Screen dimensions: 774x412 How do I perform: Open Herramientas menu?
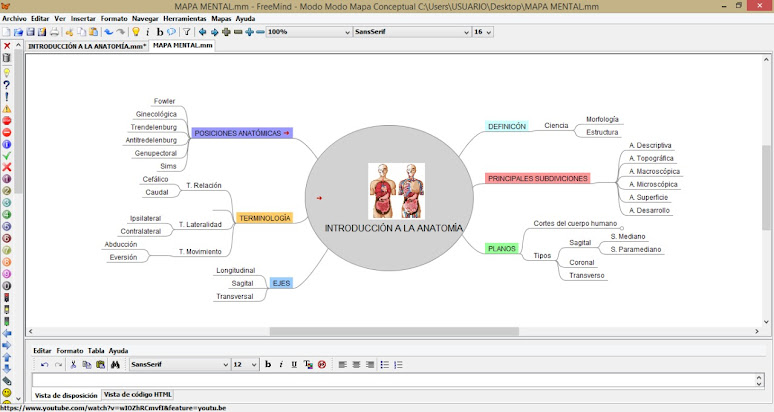185,18
